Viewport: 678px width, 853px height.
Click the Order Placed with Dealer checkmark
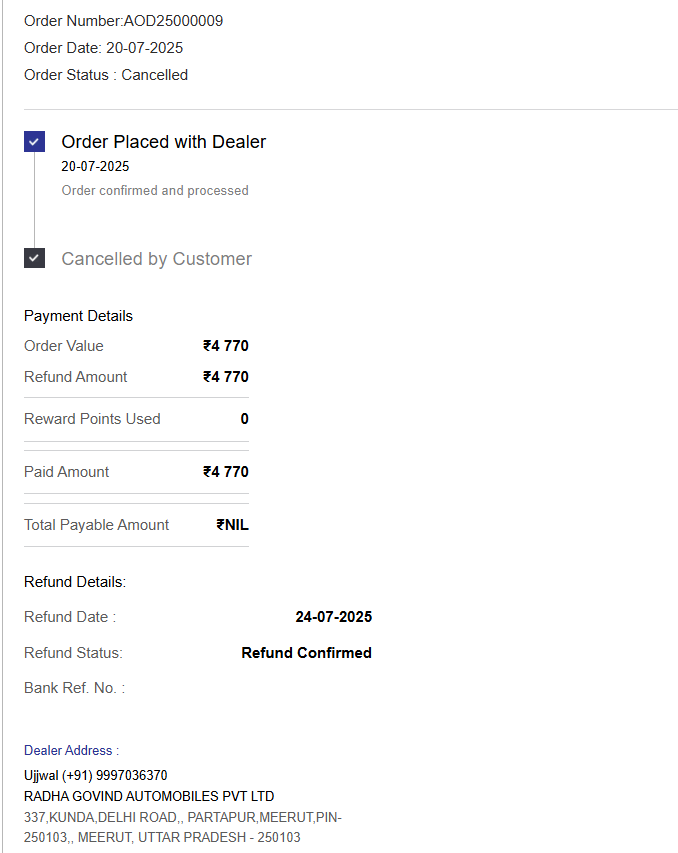[34, 142]
